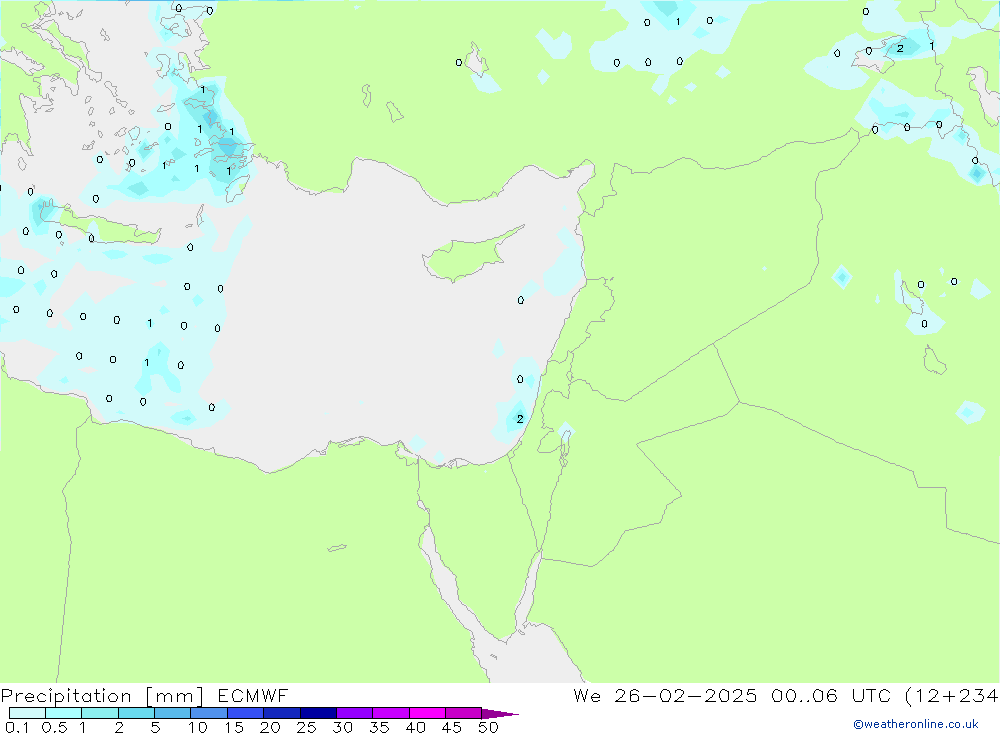
Task: Click the '25' legend scale label
Action: [x=306, y=727]
